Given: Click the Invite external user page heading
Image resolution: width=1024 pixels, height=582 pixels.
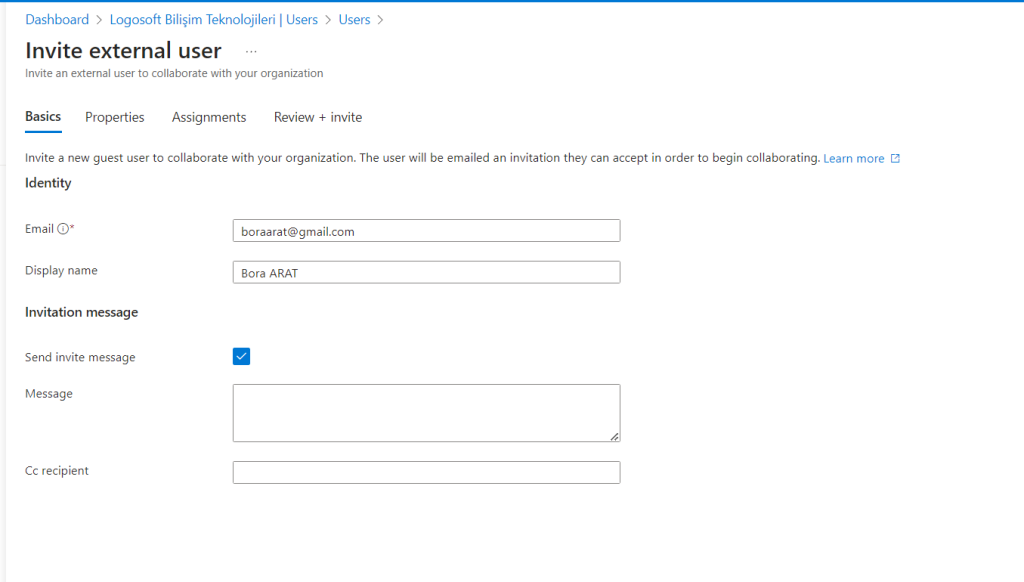Looking at the screenshot, I should coord(123,50).
